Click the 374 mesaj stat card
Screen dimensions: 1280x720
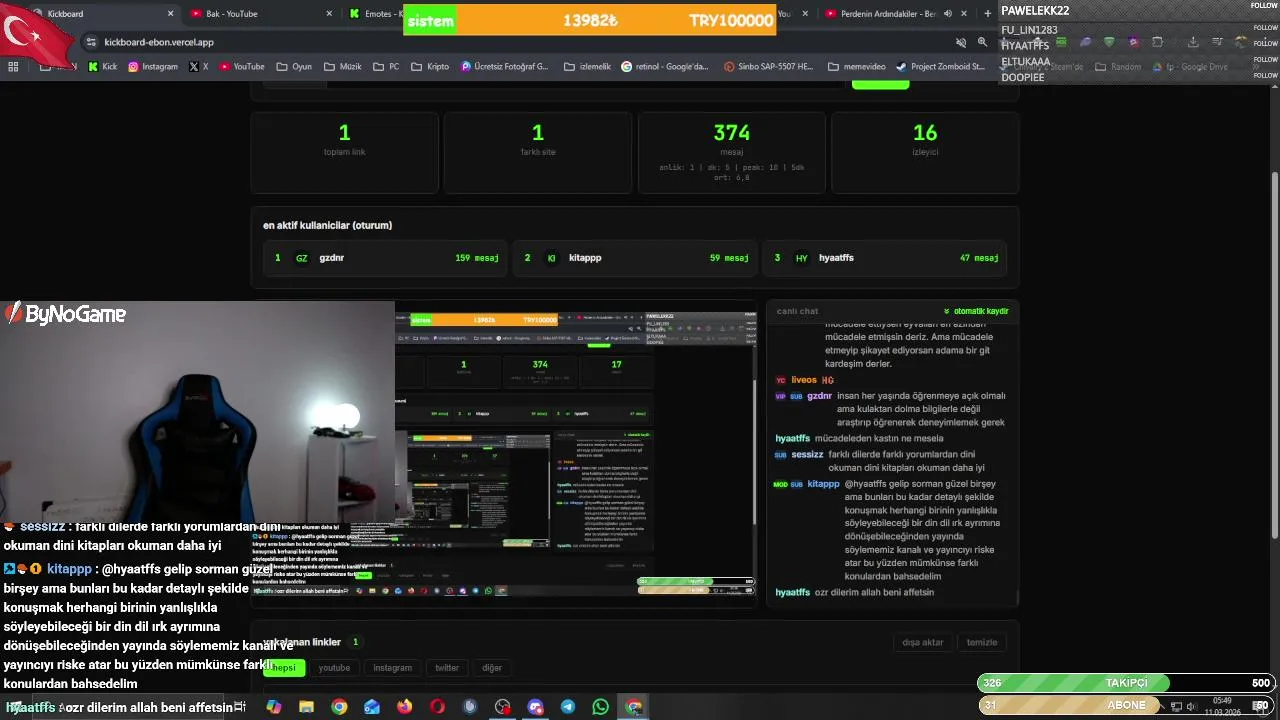[732, 152]
